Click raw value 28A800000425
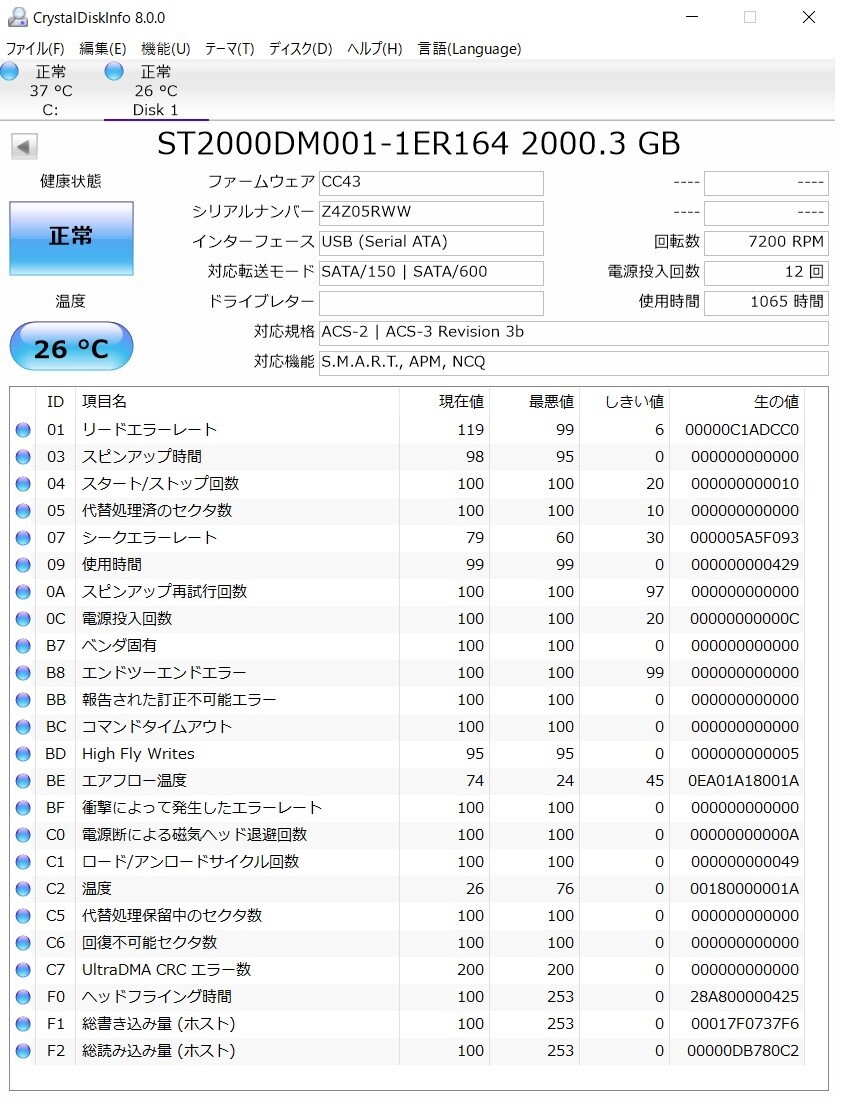Screen dimensions: 854x1120 (x=744, y=997)
